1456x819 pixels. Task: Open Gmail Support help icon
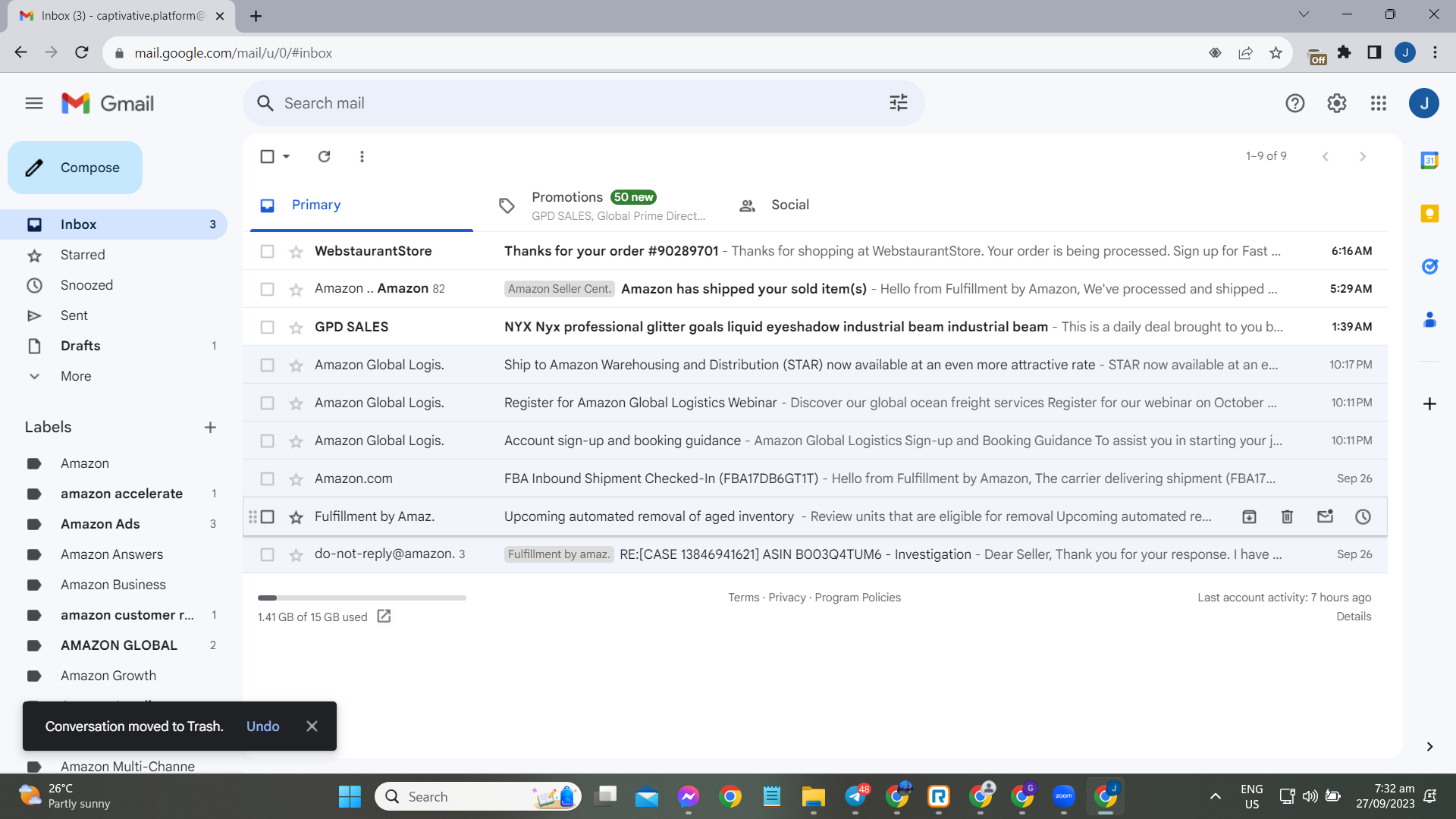[x=1295, y=103]
